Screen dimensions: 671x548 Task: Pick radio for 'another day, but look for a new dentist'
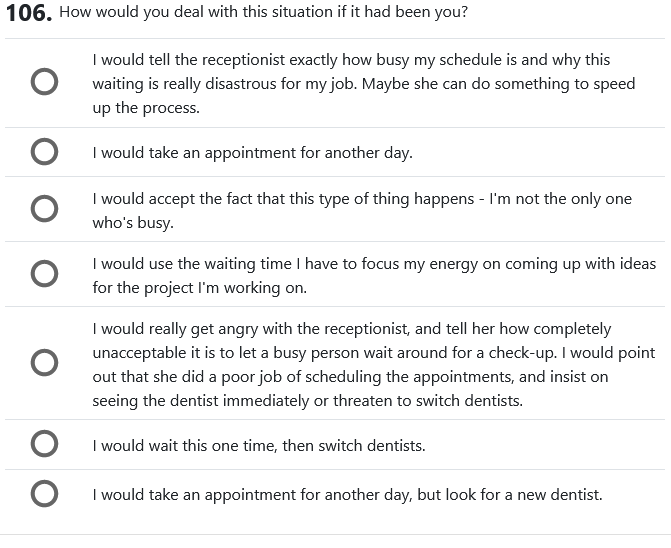(x=44, y=493)
